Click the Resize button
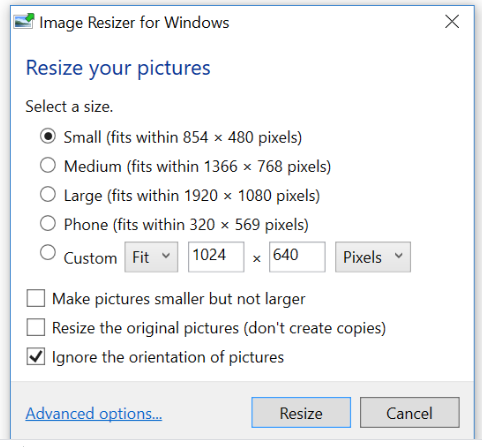This screenshot has width=482, height=447. coord(301,412)
